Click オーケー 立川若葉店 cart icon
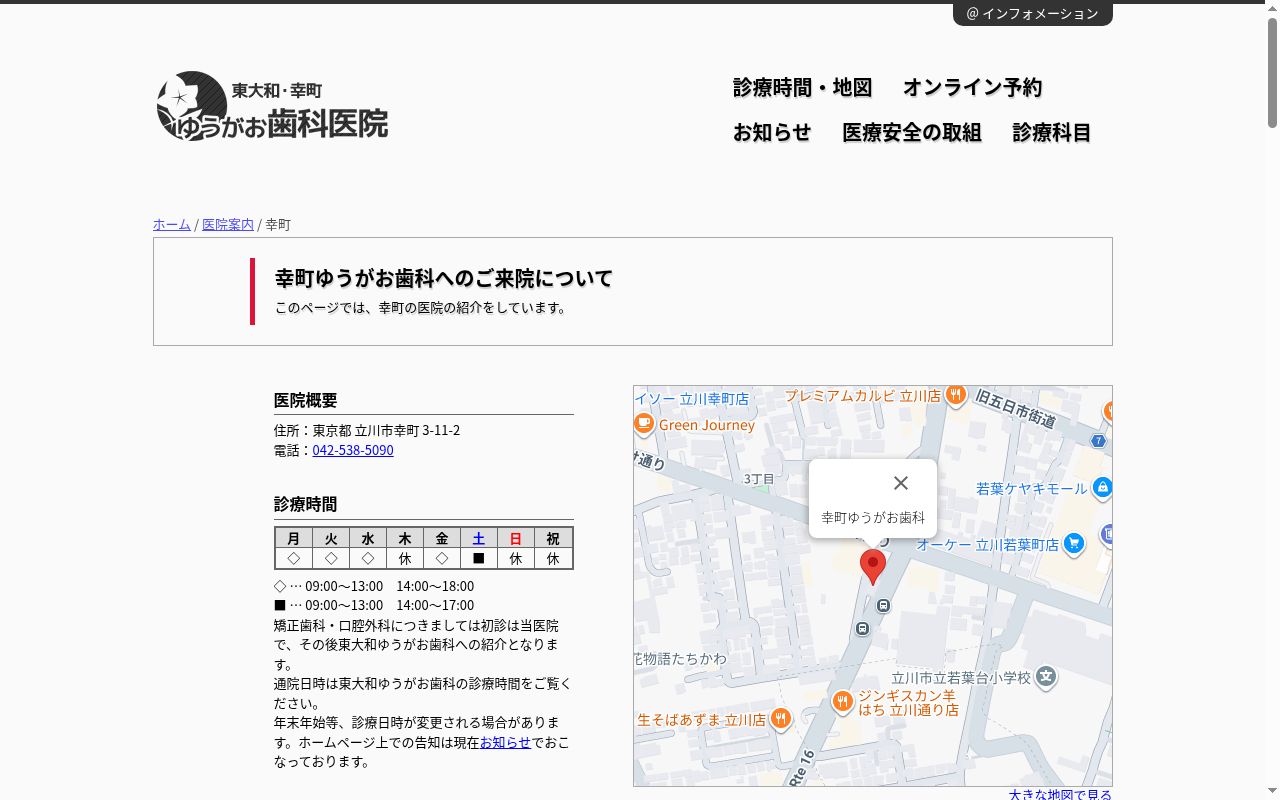Image resolution: width=1280 pixels, height=800 pixels. pyautogui.click(x=1074, y=543)
